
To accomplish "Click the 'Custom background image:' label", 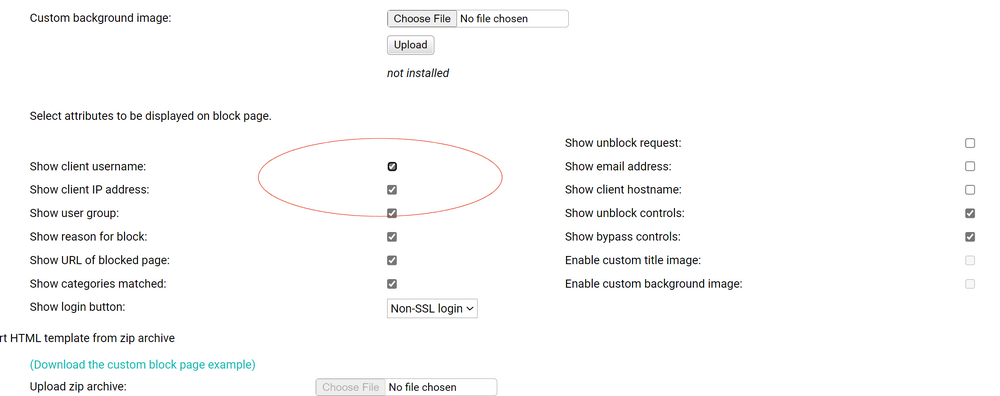I will click(100, 18).
